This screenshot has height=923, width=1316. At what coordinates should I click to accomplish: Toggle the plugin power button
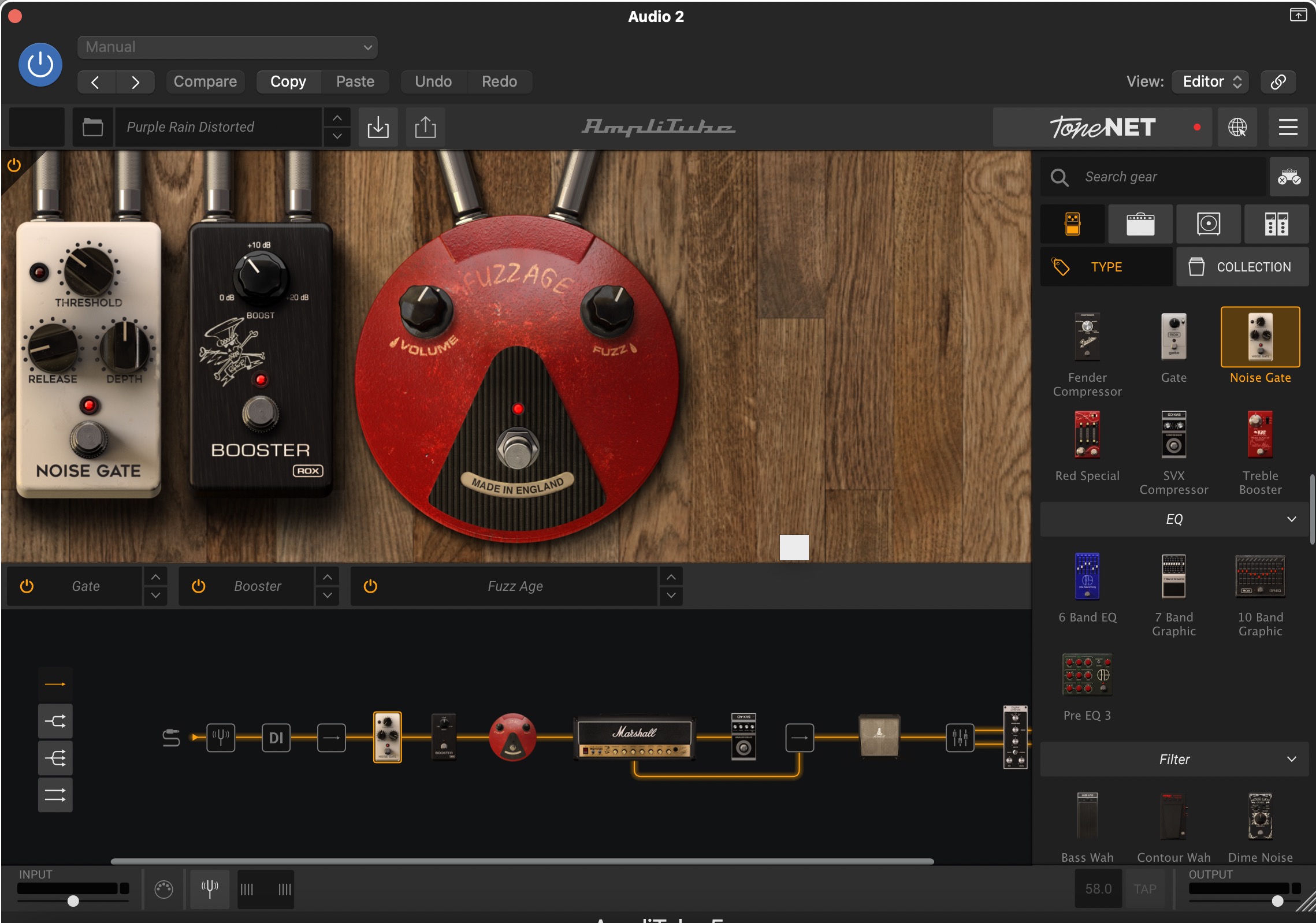tap(40, 65)
